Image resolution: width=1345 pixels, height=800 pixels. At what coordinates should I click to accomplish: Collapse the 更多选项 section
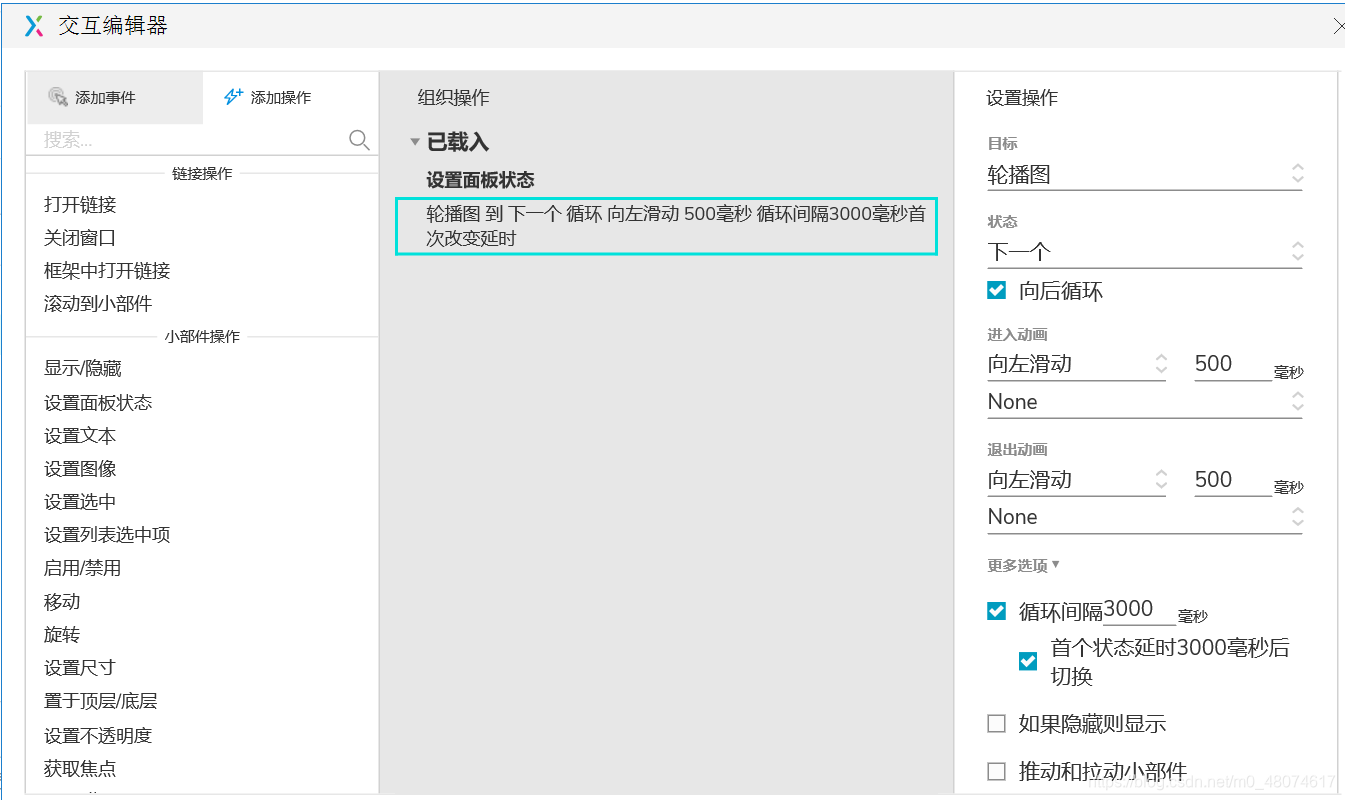point(1024,566)
